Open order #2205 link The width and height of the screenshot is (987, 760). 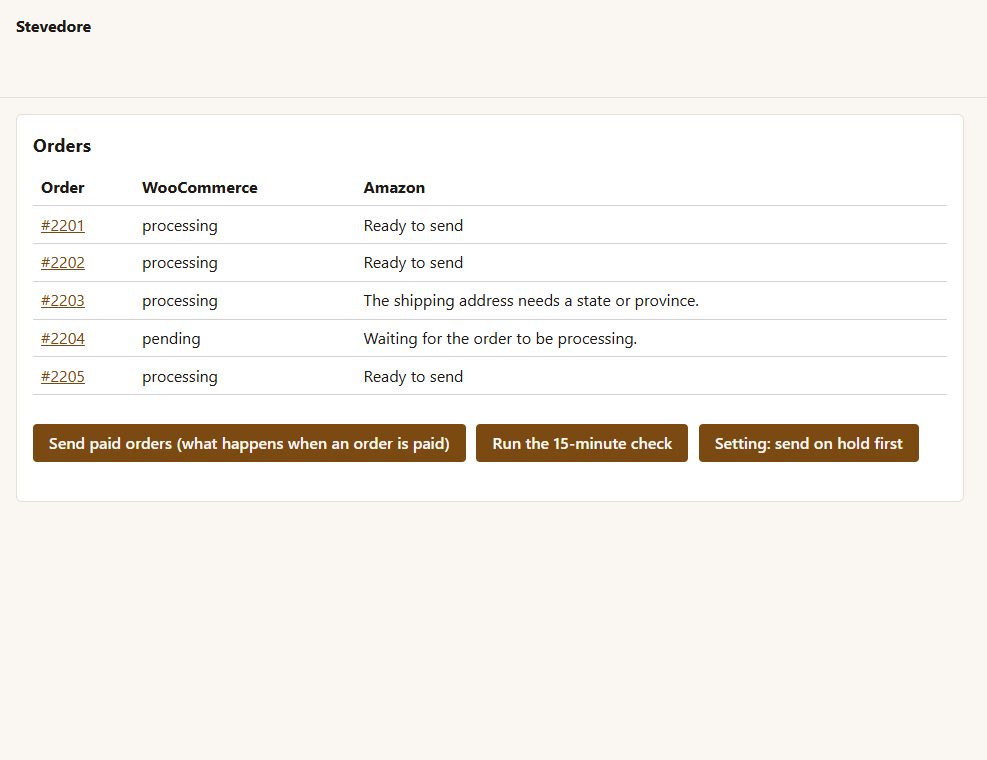pyautogui.click(x=62, y=377)
